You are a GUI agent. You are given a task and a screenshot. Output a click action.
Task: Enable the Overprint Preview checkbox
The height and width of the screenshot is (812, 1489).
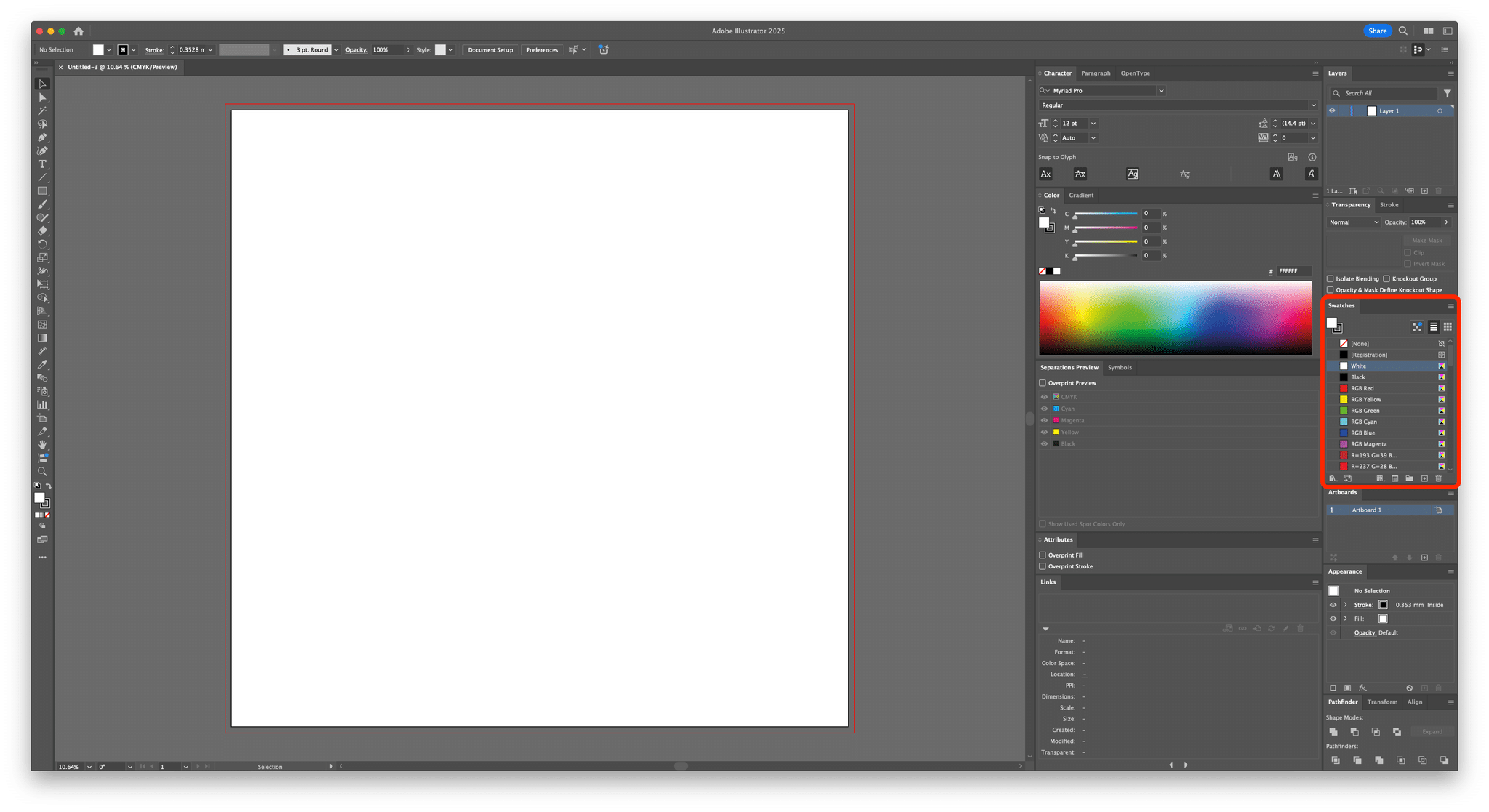tap(1043, 382)
